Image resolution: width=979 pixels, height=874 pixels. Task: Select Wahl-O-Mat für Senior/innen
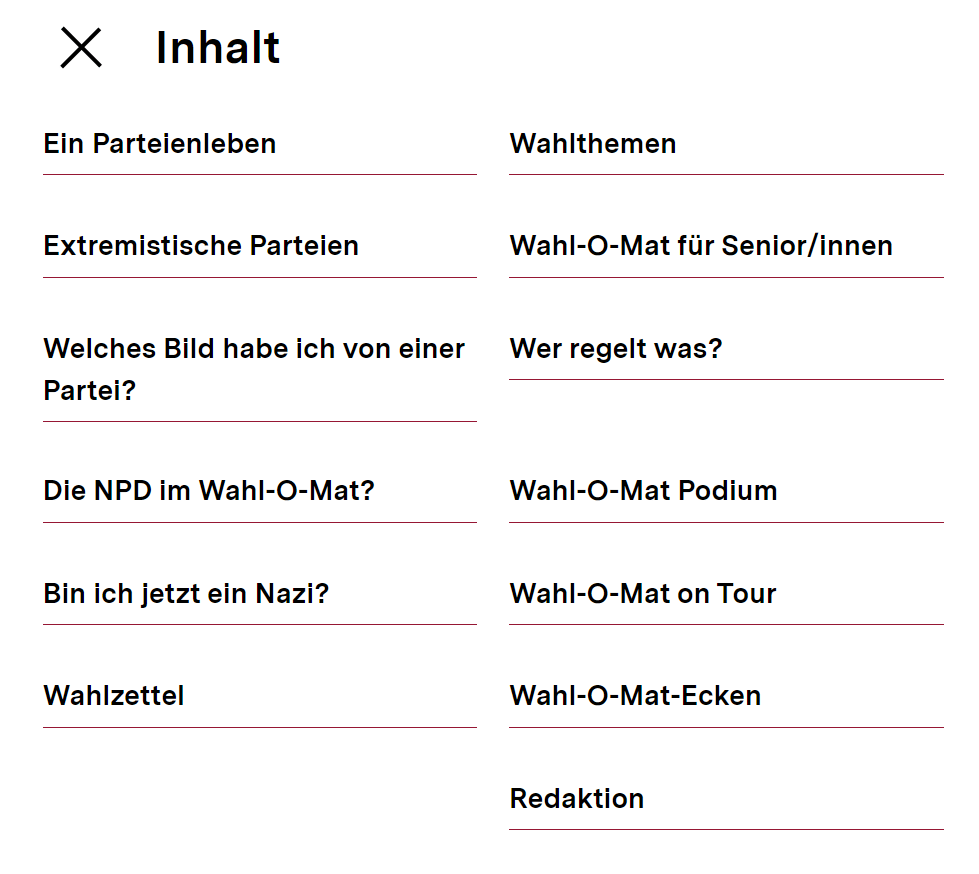tap(701, 246)
